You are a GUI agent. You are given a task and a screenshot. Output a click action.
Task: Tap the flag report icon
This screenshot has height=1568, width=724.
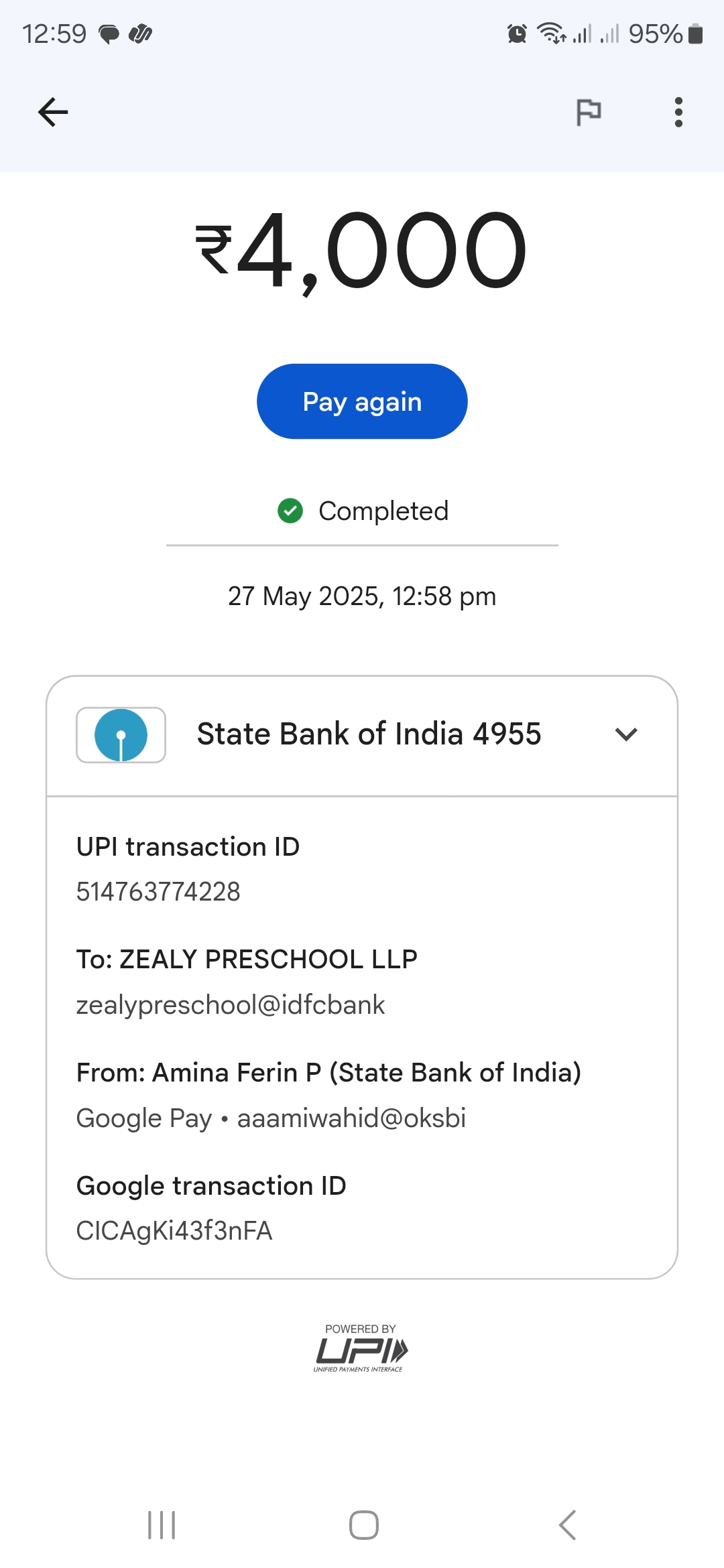tap(589, 112)
